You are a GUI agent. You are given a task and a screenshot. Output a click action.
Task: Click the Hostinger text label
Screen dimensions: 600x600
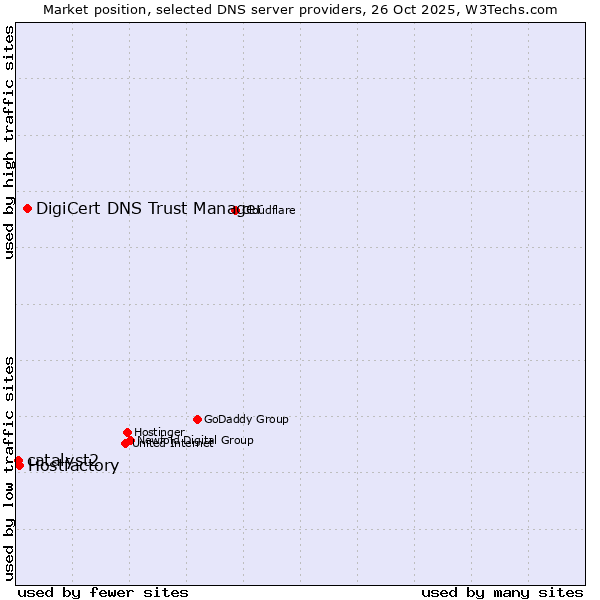(159, 432)
